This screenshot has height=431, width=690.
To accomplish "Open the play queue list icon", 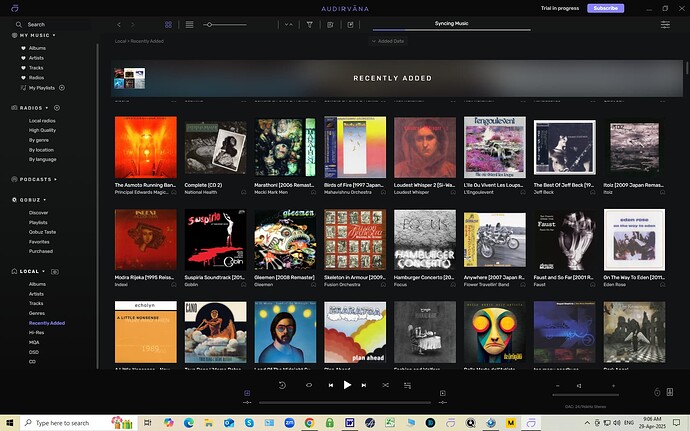I will tap(407, 386).
